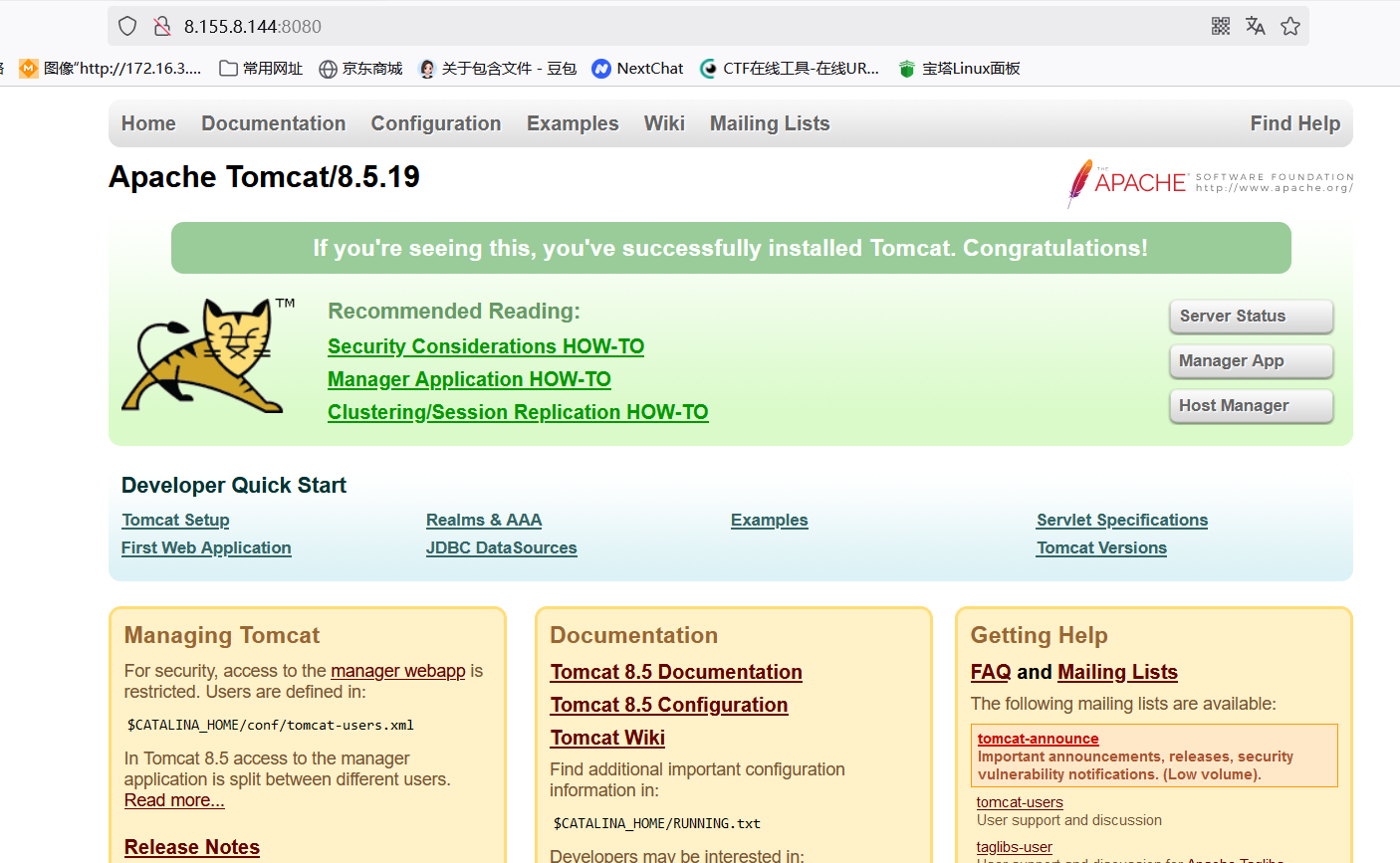Open the taglibs-user mailing list link
This screenshot has width=1400, height=863.
(1015, 847)
